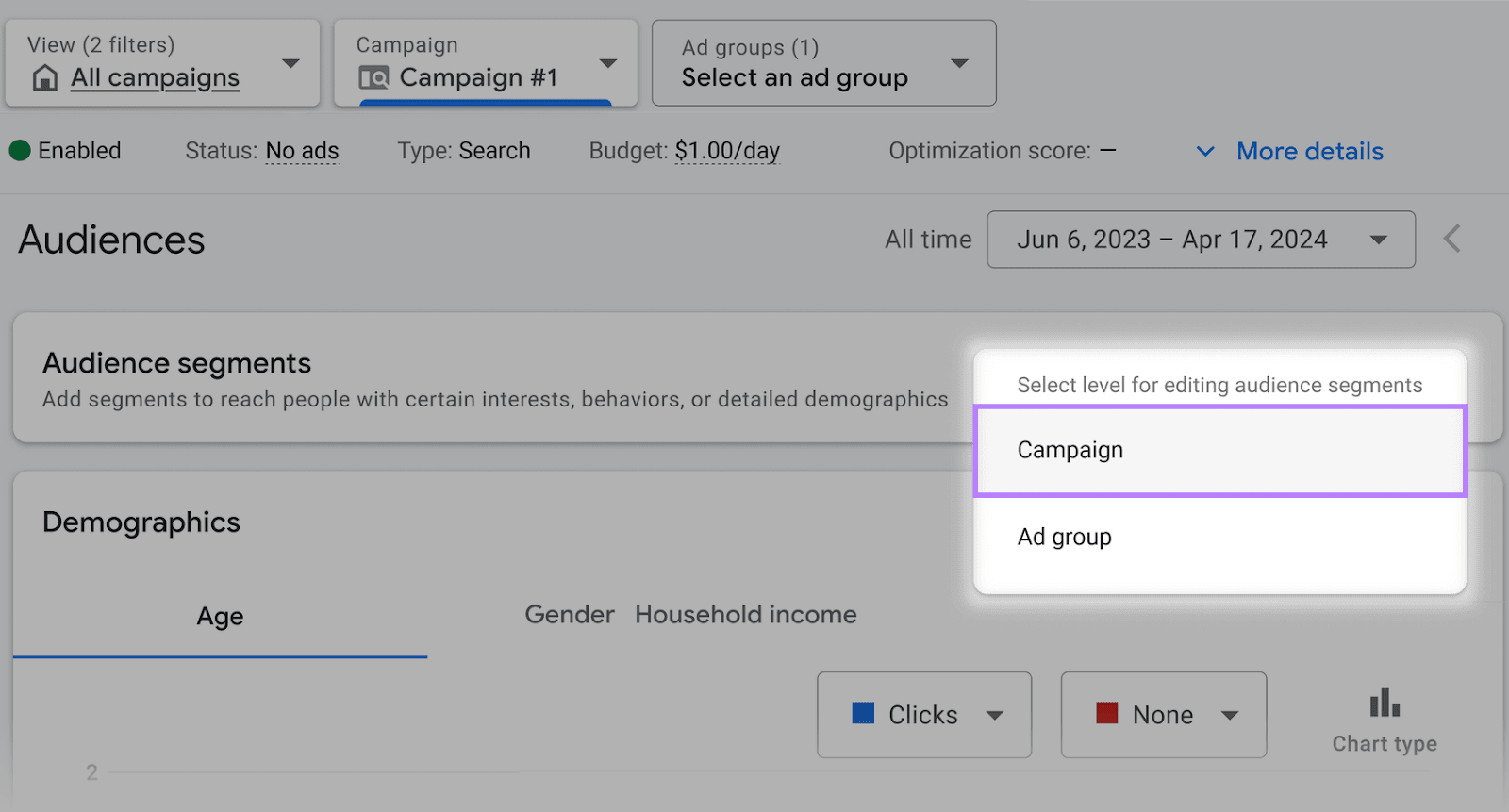Image resolution: width=1509 pixels, height=812 pixels.
Task: Click the No ads status value
Action: click(302, 151)
